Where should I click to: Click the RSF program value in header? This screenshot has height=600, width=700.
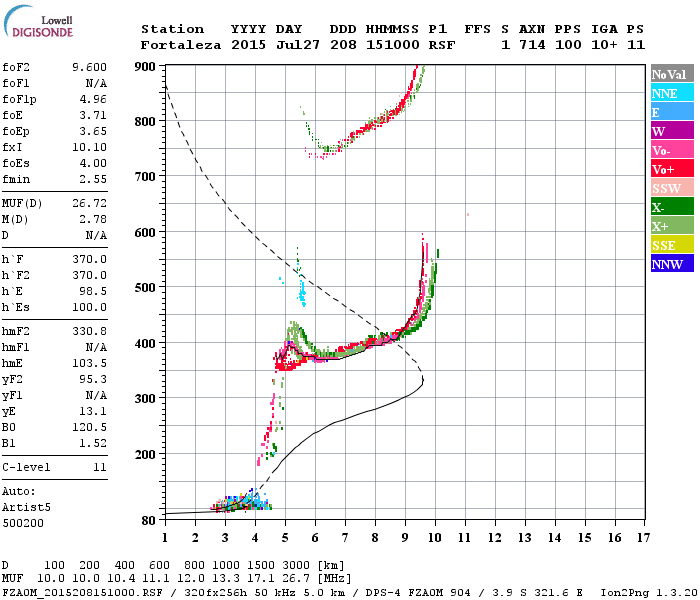click(442, 45)
